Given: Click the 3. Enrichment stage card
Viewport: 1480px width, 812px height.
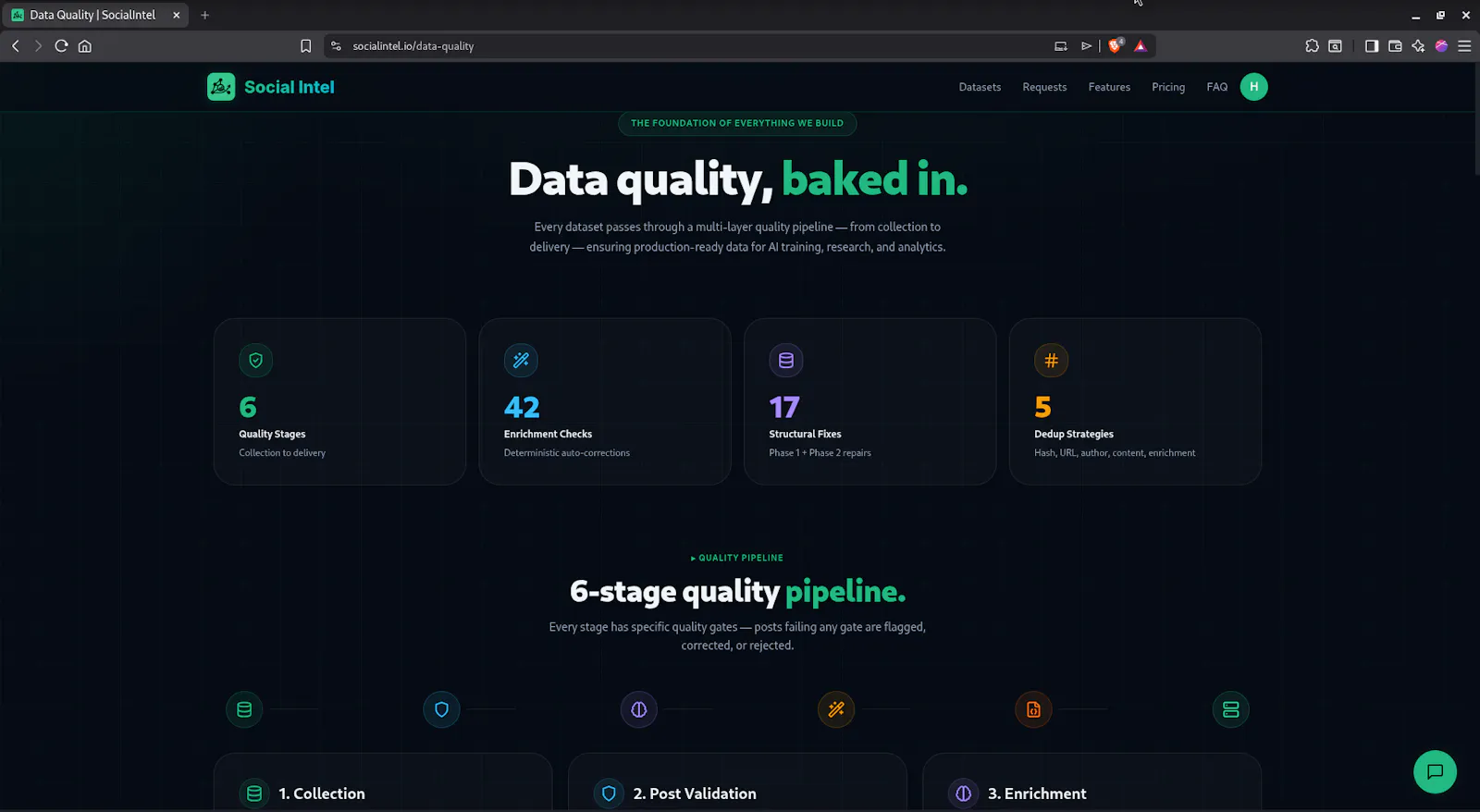Looking at the screenshot, I should click(1091, 782).
